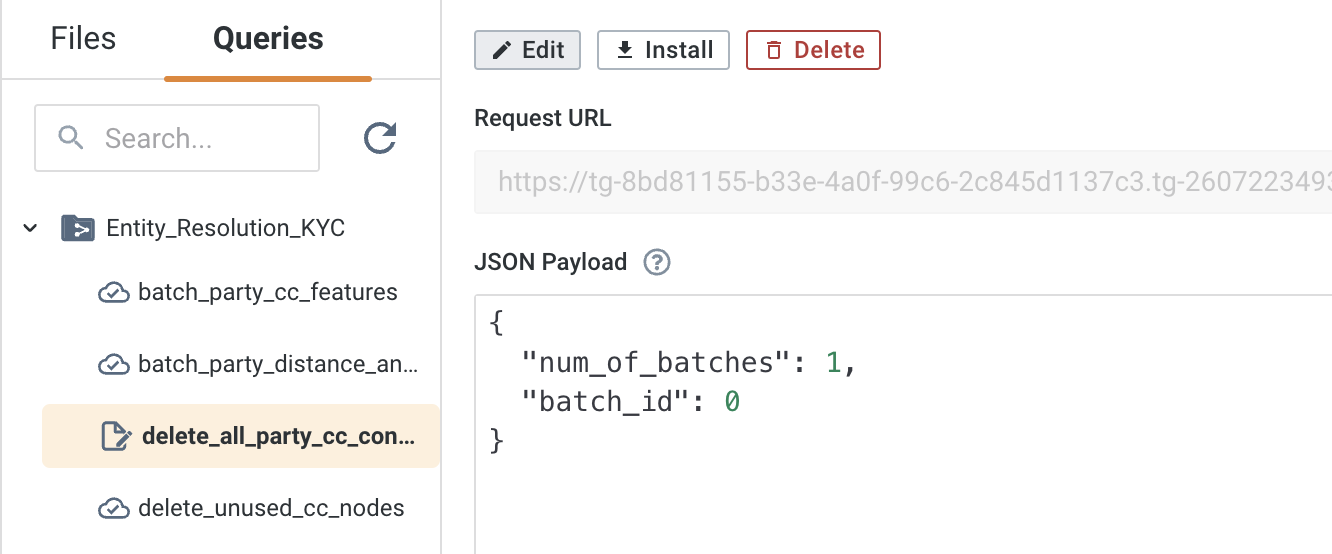Click the magnifier icon in search box

[71, 137]
